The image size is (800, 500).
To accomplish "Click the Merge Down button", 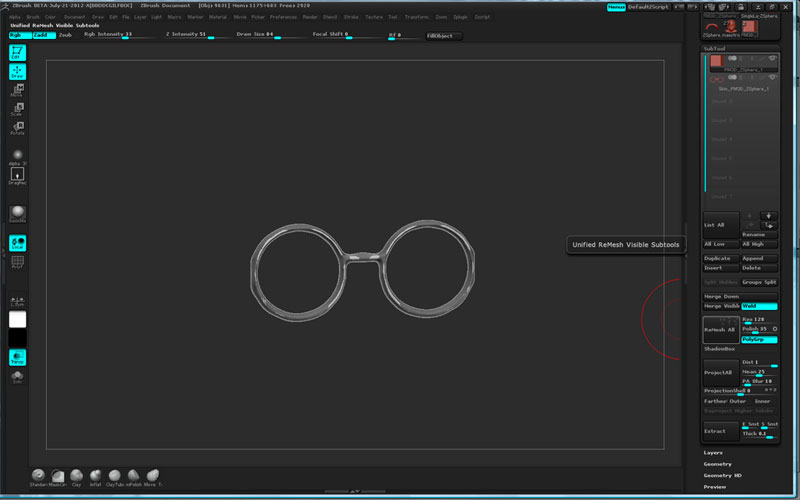I will [x=740, y=296].
